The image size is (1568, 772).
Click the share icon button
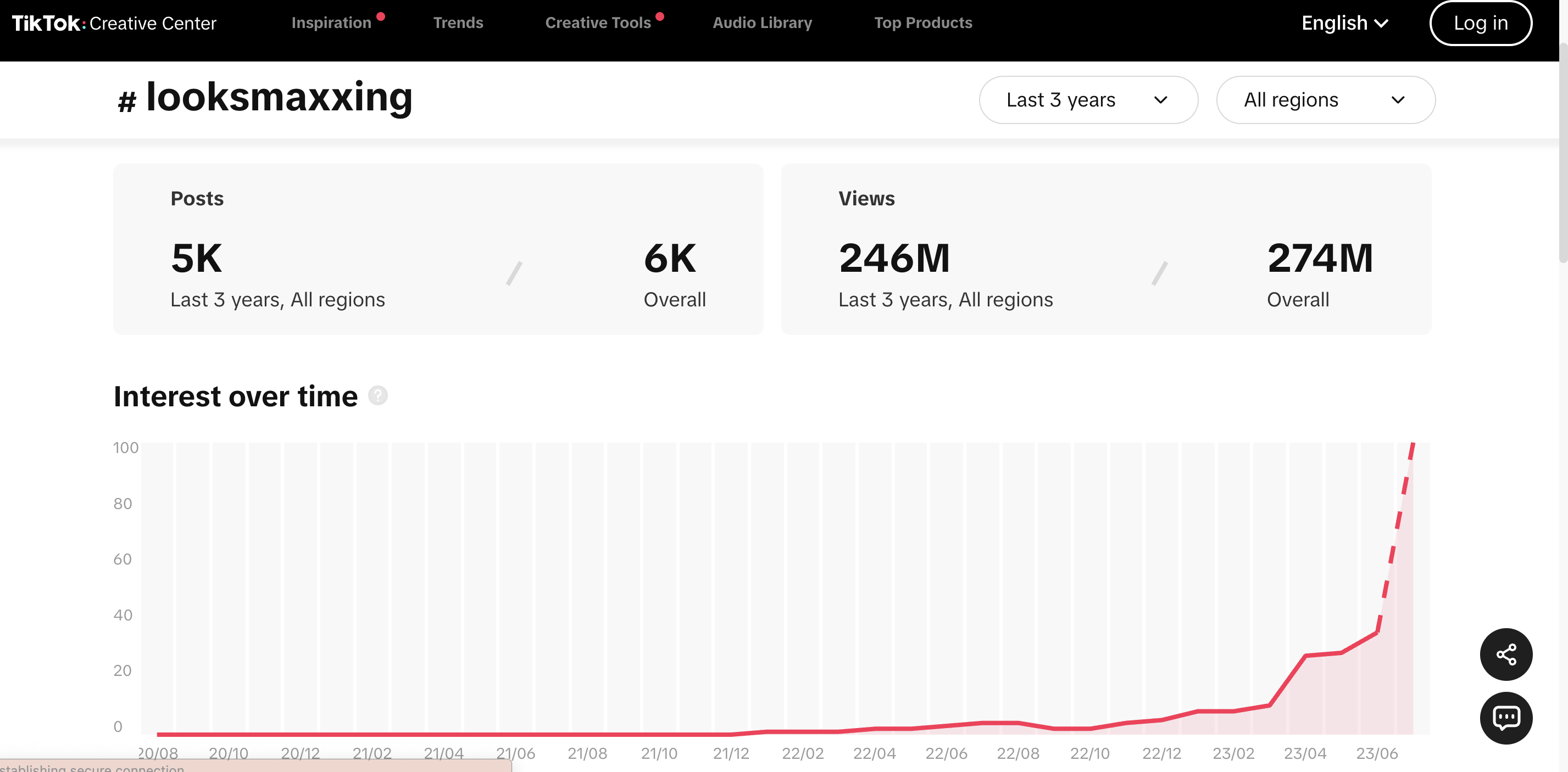tap(1506, 654)
